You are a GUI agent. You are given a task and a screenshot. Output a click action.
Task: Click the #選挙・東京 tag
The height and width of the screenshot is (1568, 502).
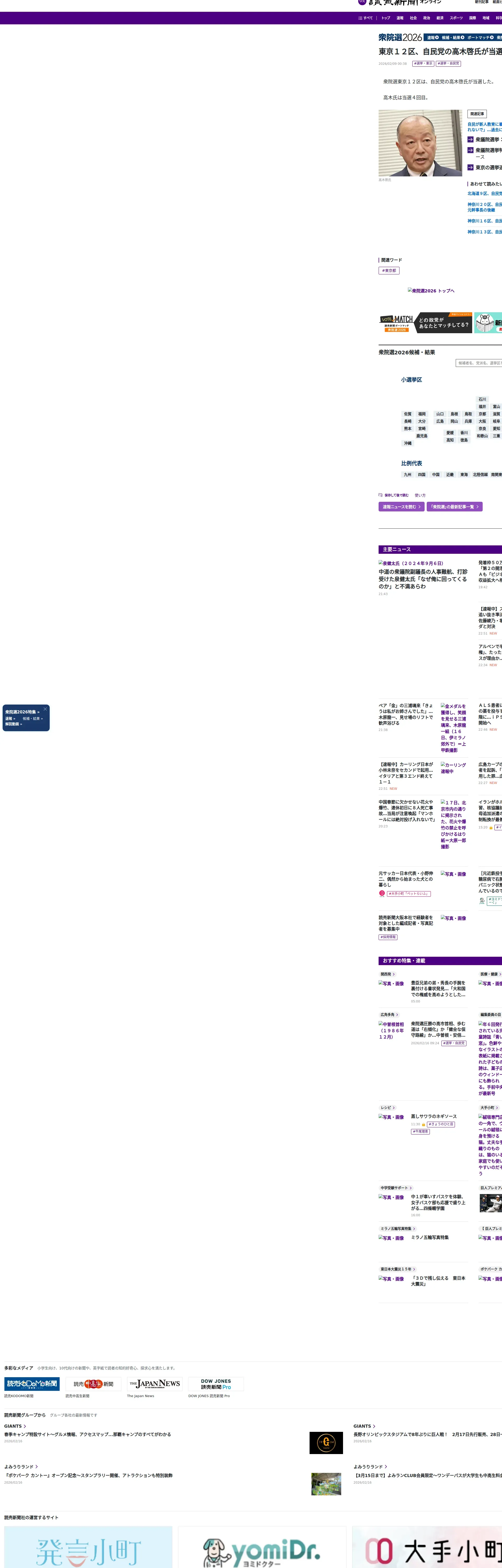tap(423, 63)
